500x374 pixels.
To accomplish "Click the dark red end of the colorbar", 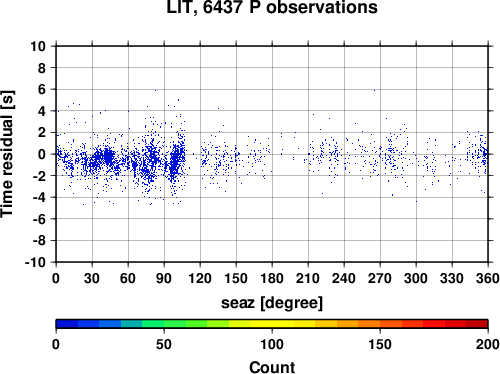I will point(477,324).
